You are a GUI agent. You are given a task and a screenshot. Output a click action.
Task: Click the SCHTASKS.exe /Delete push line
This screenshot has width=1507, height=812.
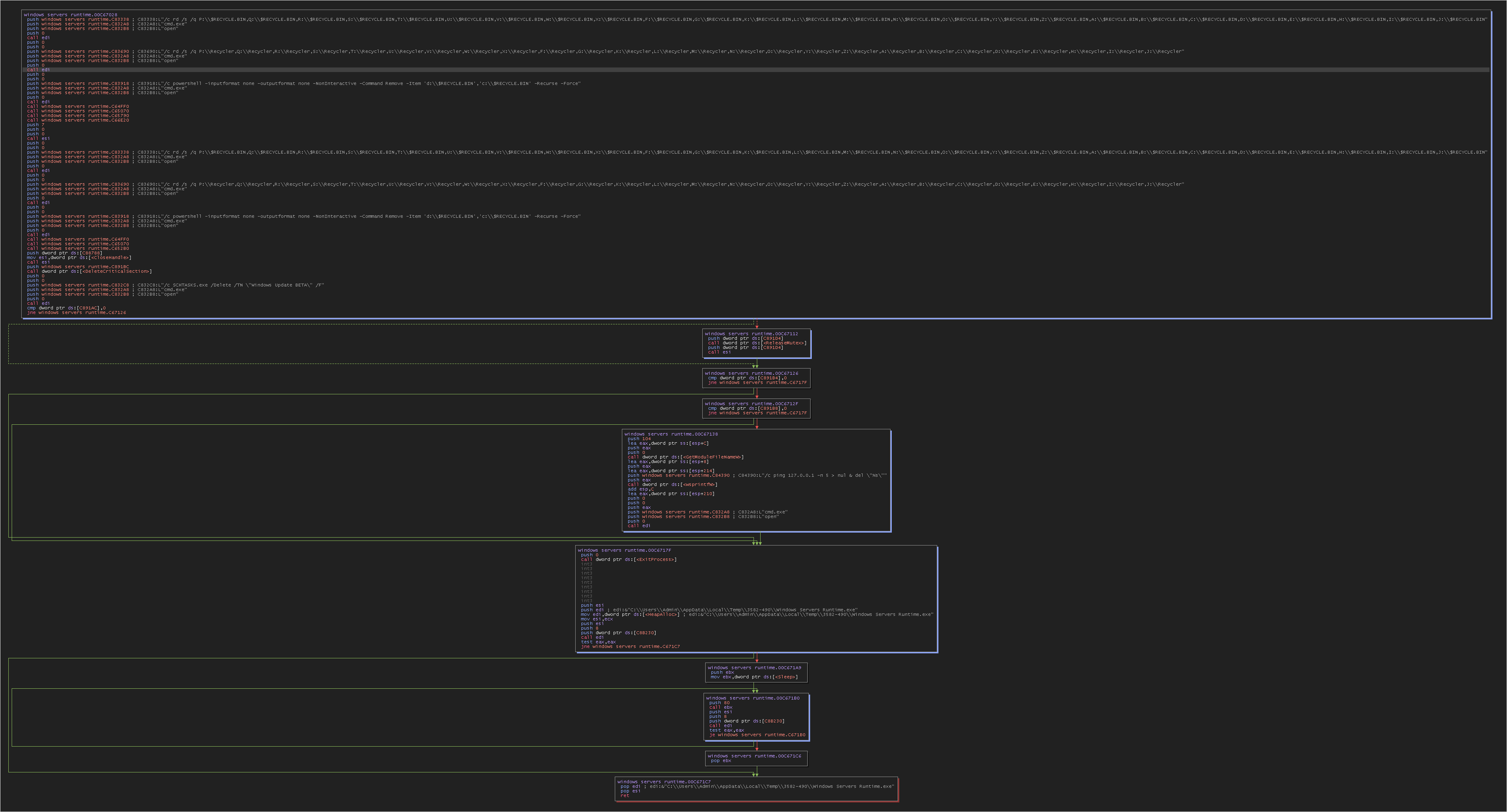tap(175, 285)
